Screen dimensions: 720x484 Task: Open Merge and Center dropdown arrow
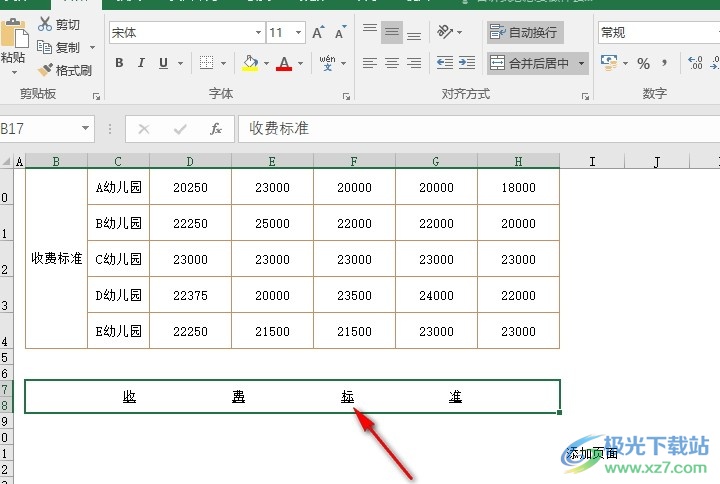click(x=581, y=63)
